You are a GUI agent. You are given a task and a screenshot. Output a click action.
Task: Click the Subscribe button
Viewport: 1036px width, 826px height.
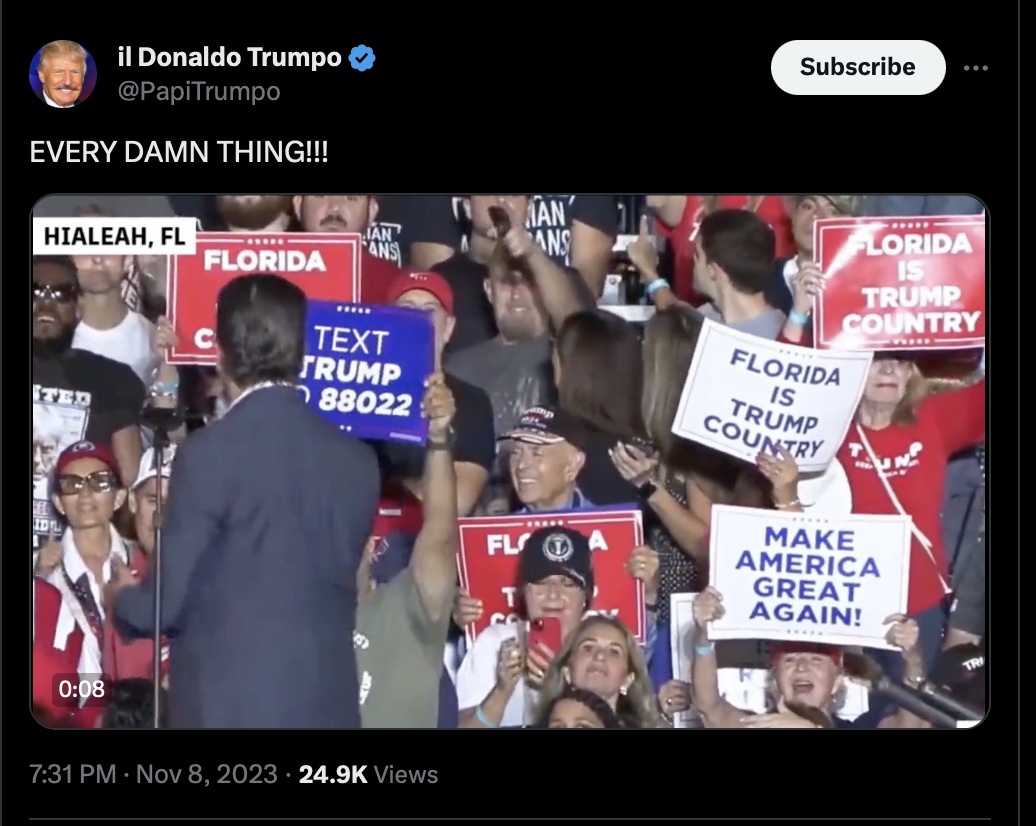click(x=858, y=67)
